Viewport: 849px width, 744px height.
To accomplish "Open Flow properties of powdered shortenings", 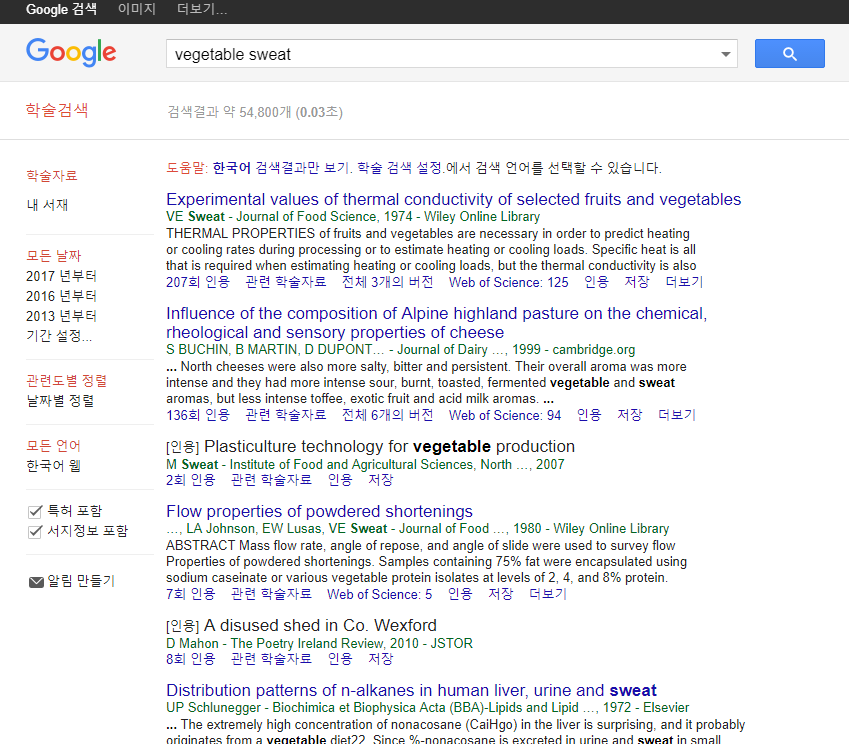I will 319,511.
